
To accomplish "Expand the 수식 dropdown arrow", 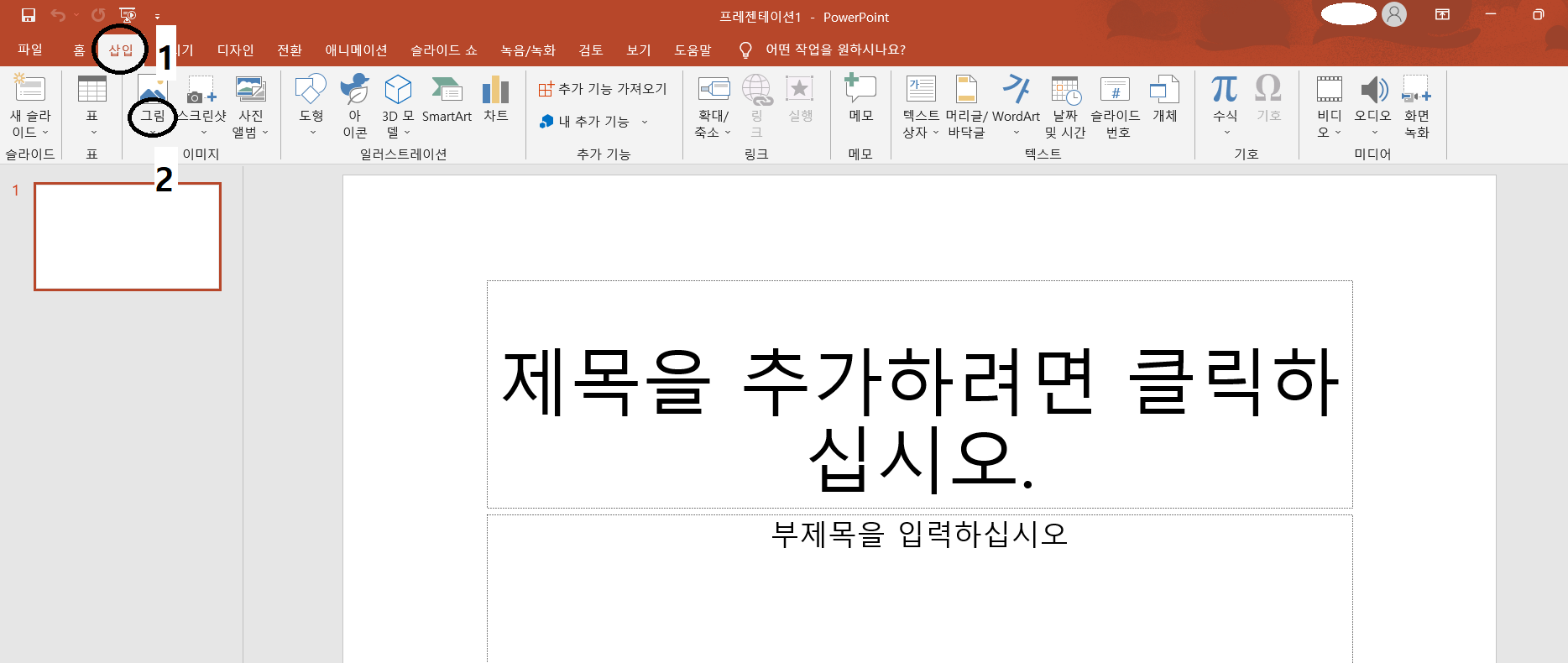I will [1226, 133].
